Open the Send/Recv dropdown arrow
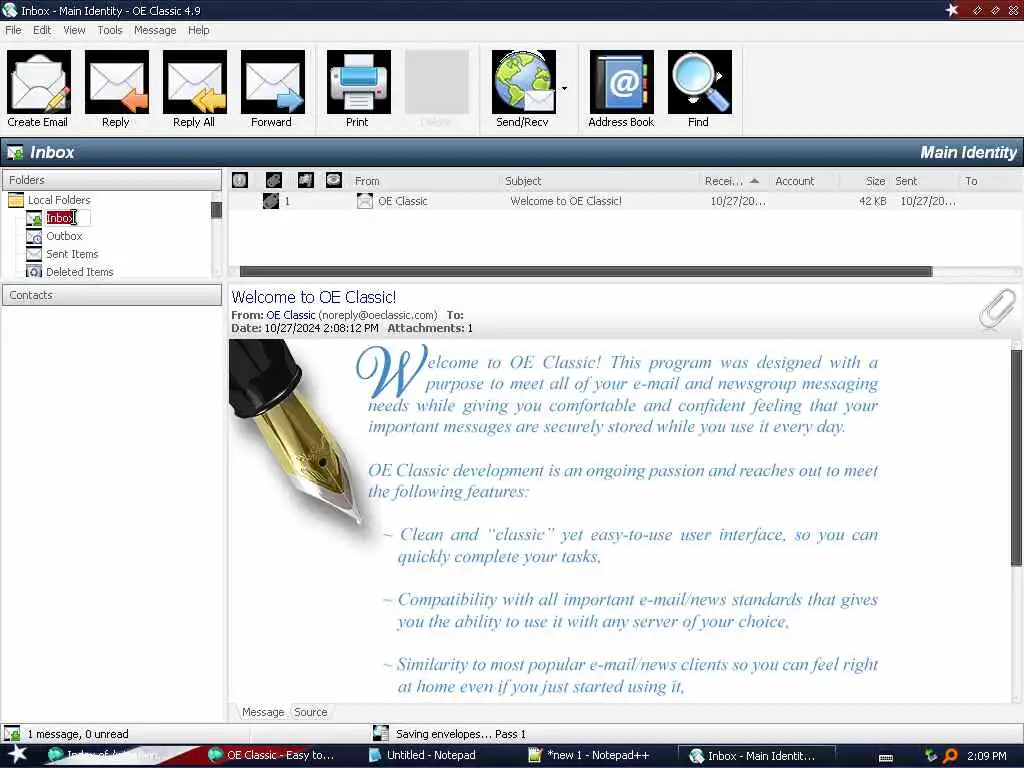The height and width of the screenshot is (768, 1024). coord(564,88)
